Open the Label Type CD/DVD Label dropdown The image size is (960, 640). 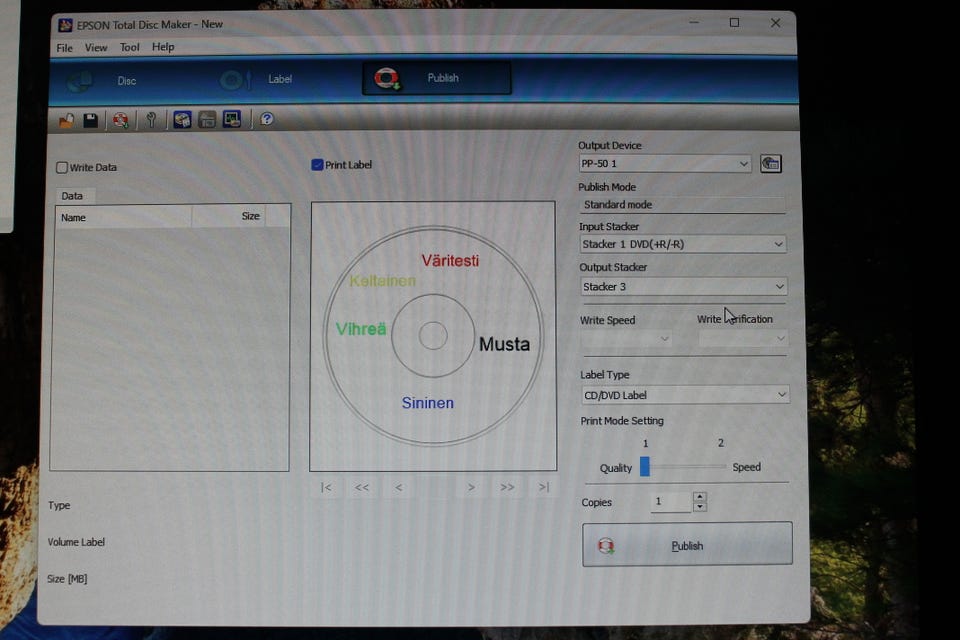(684, 395)
